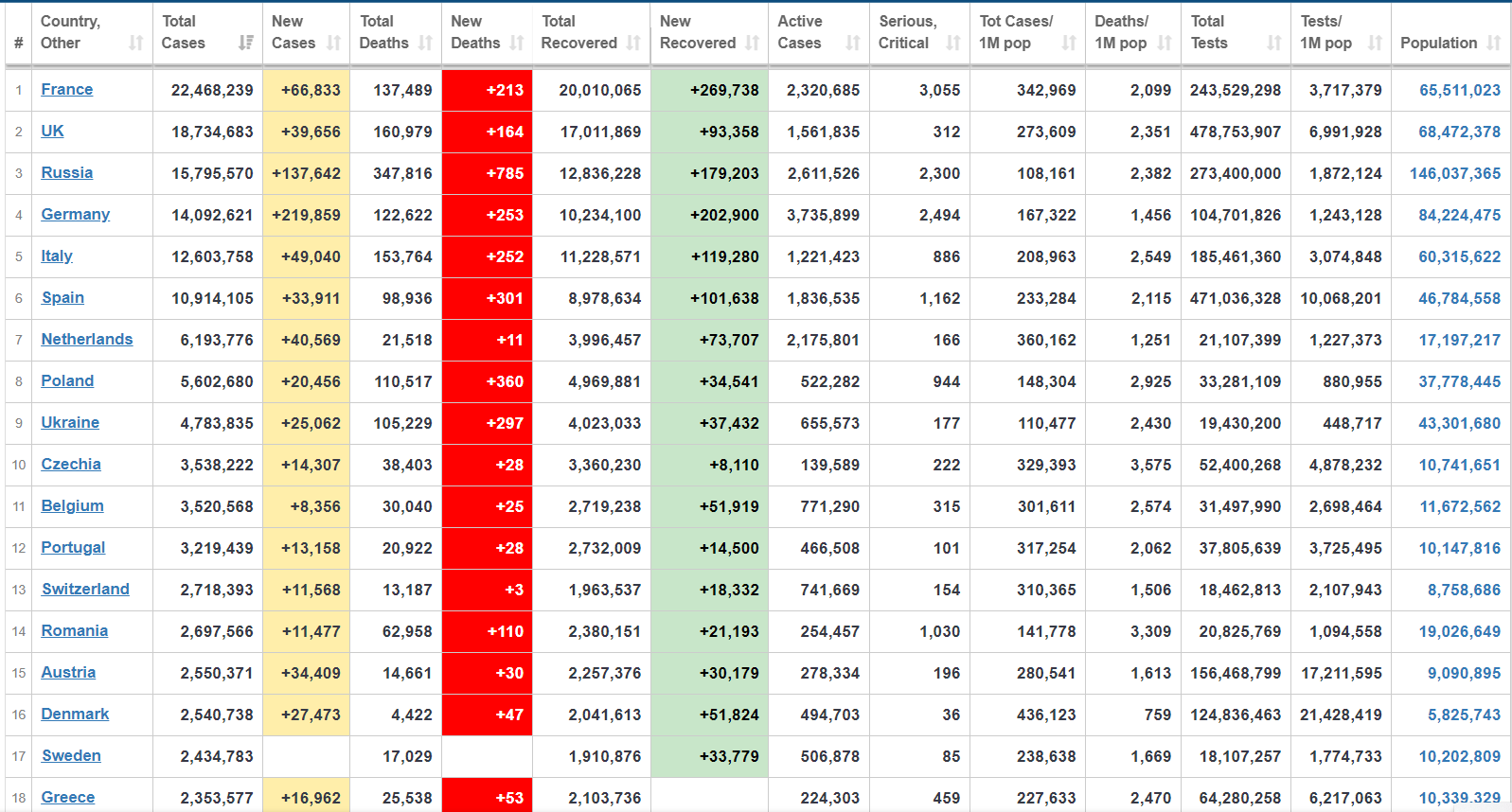
Task: Open Spain population link 46,784,558
Action: 1459,298
